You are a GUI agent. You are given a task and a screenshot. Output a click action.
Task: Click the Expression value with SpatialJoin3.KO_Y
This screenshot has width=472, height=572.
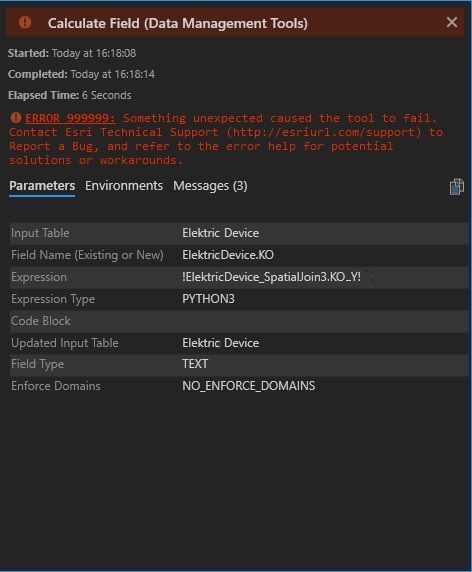tap(271, 277)
